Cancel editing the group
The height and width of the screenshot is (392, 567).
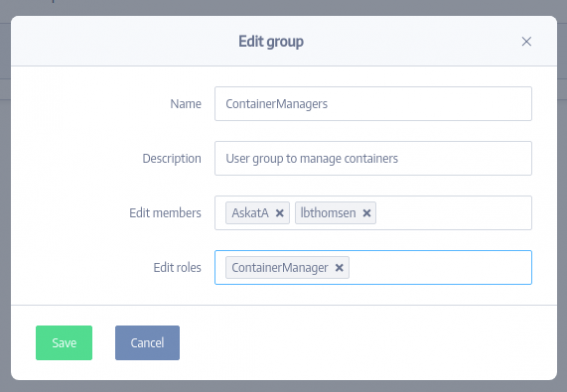click(147, 343)
